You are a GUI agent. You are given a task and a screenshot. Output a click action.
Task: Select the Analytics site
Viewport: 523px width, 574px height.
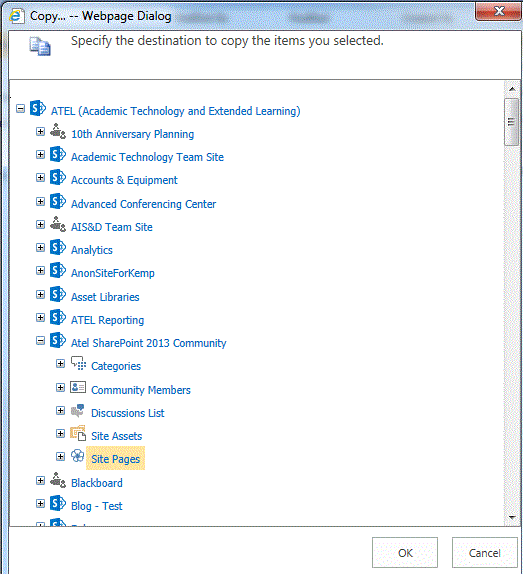[x=92, y=250]
